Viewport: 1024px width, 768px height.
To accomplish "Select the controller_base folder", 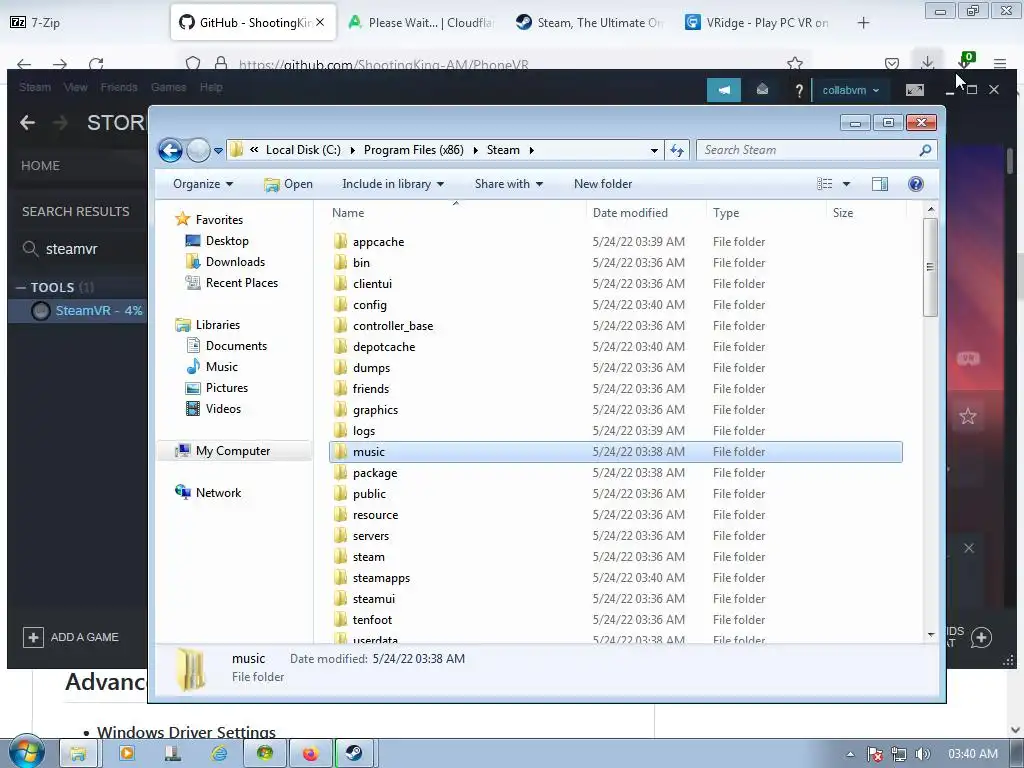I will (x=392, y=326).
